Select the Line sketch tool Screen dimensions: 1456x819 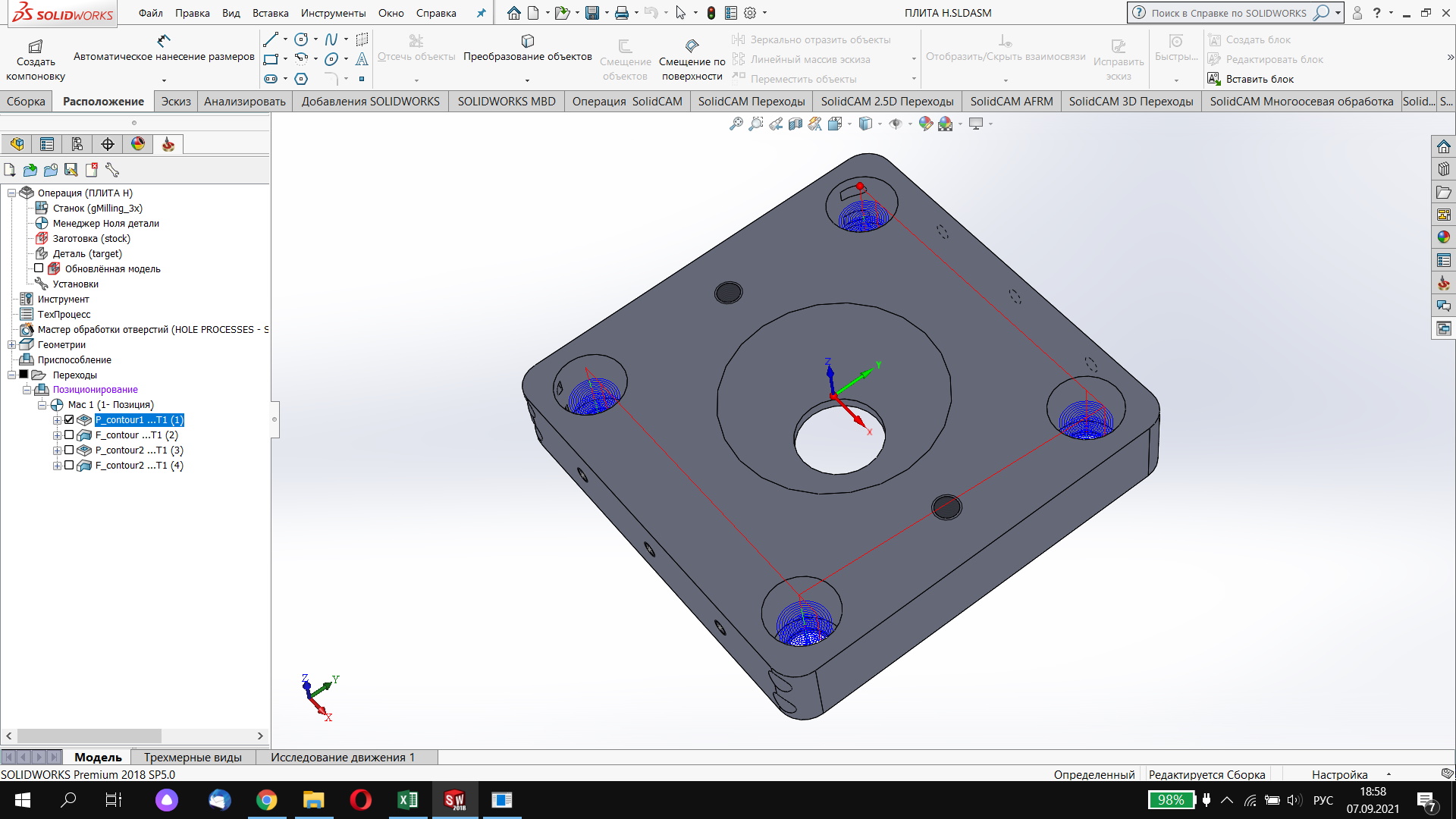[x=270, y=39]
